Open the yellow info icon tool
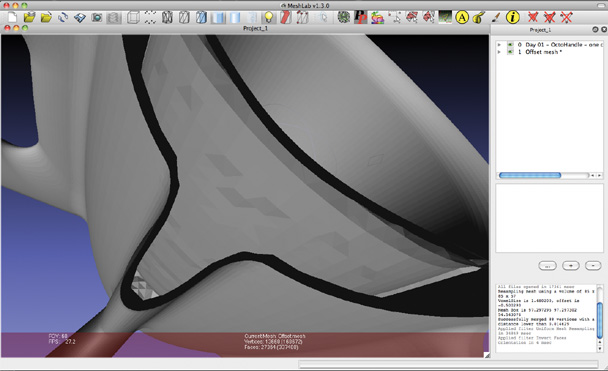 pyautogui.click(x=513, y=17)
